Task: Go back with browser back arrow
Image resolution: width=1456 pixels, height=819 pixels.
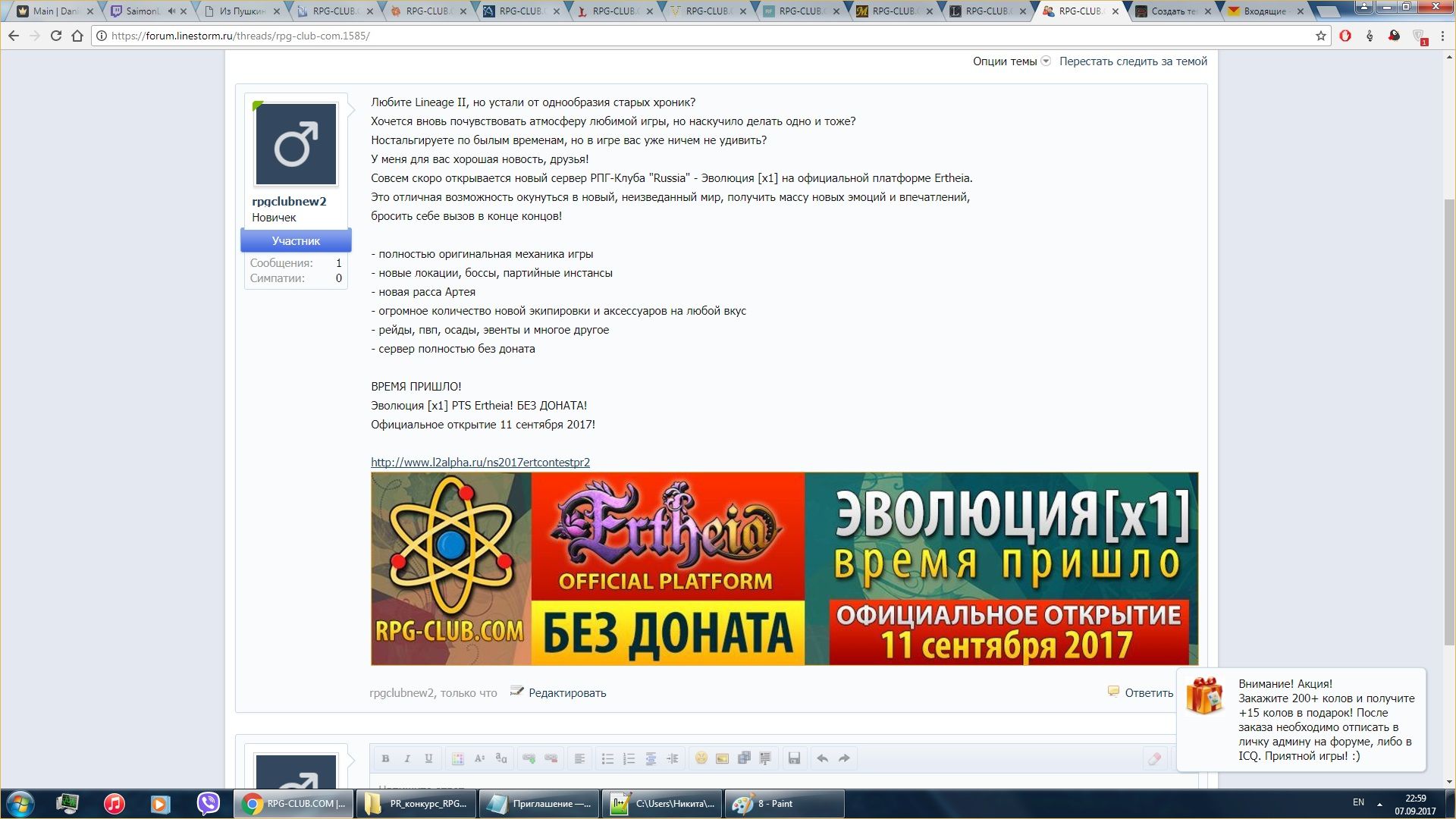Action: [x=14, y=36]
